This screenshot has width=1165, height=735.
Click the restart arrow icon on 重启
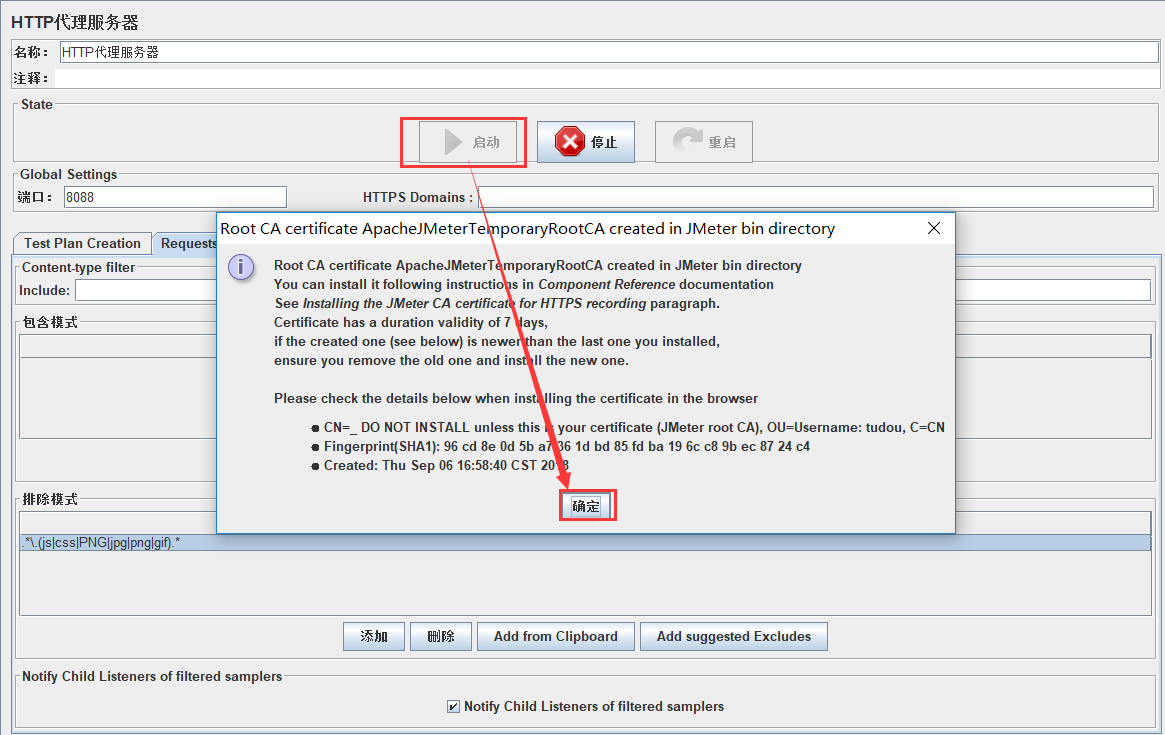click(687, 140)
